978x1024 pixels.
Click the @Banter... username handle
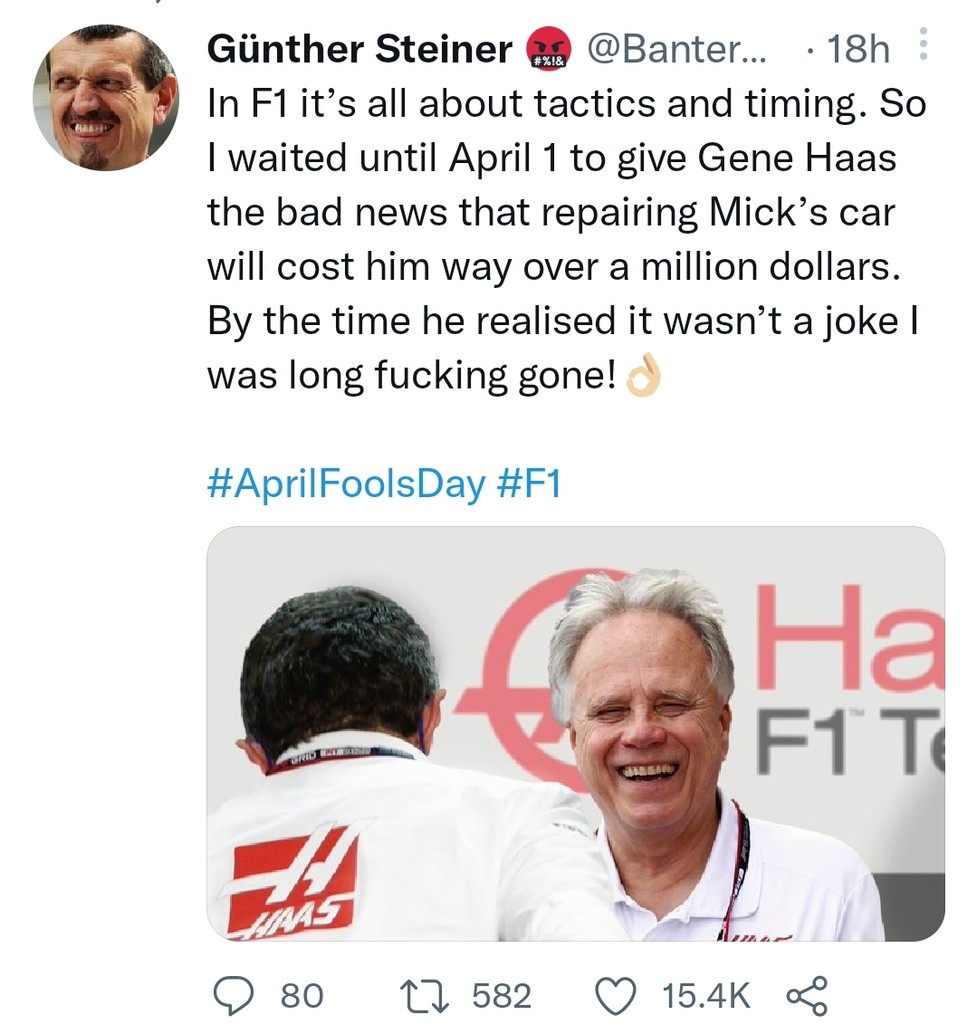tap(675, 50)
